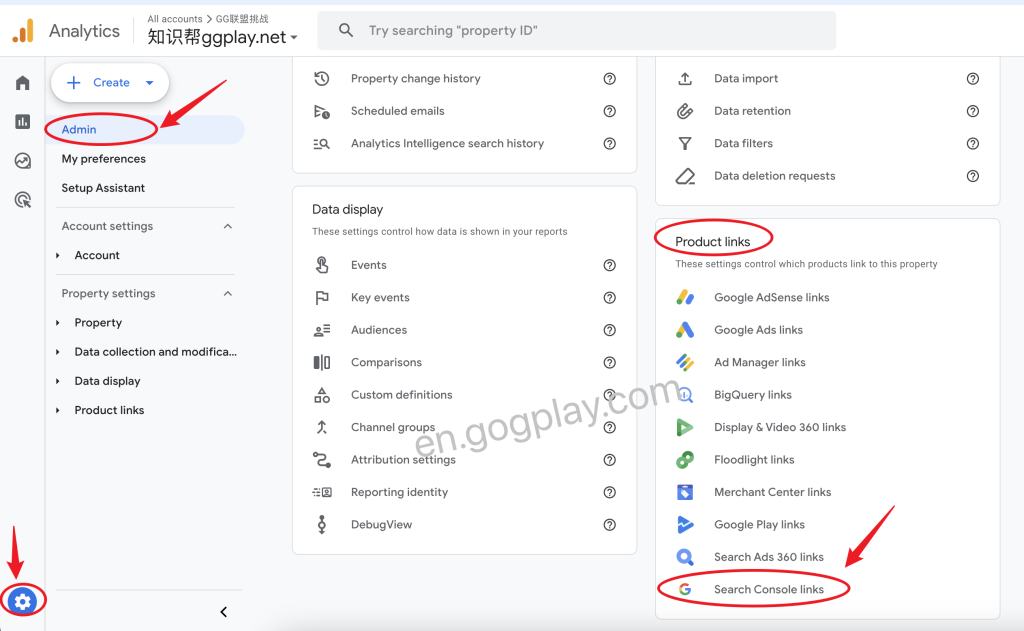Open the Create dropdown button

110,82
